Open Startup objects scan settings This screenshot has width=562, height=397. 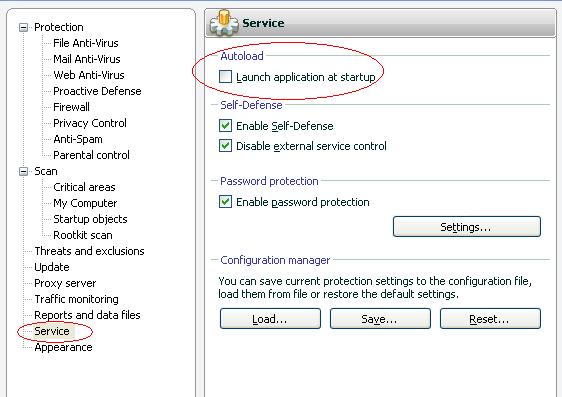coord(90,219)
